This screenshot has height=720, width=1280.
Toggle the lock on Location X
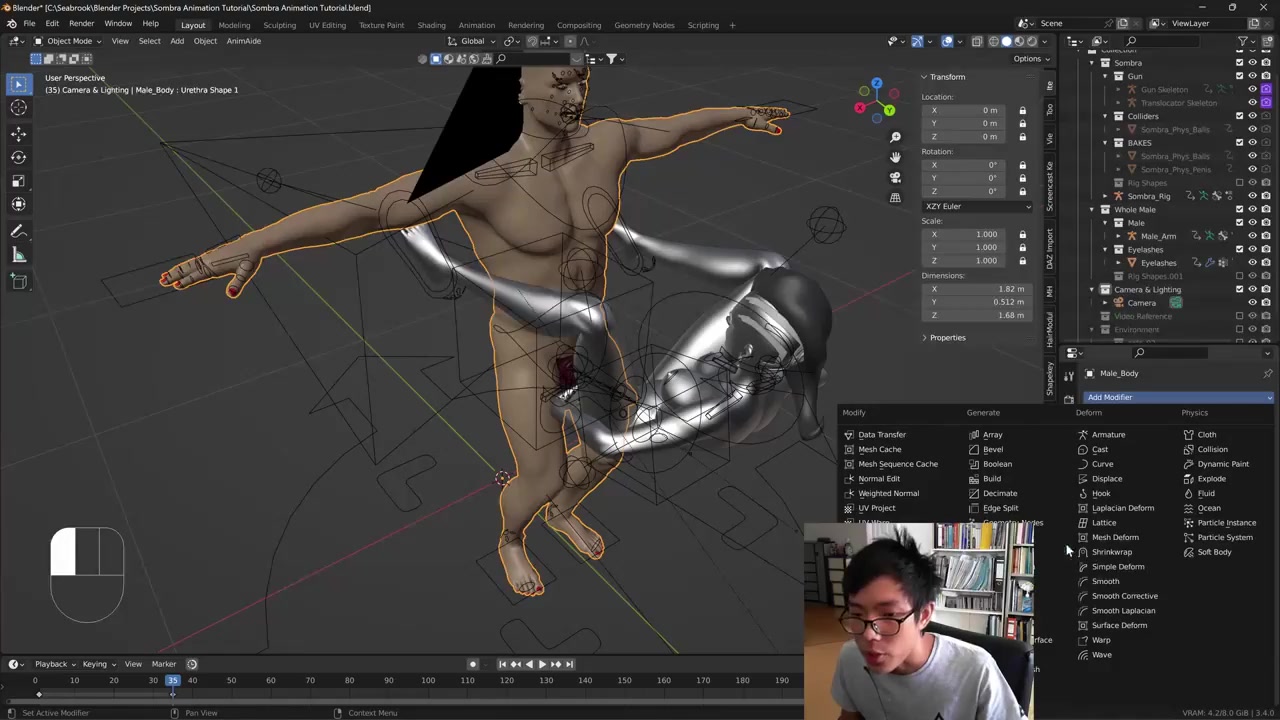(x=1022, y=110)
